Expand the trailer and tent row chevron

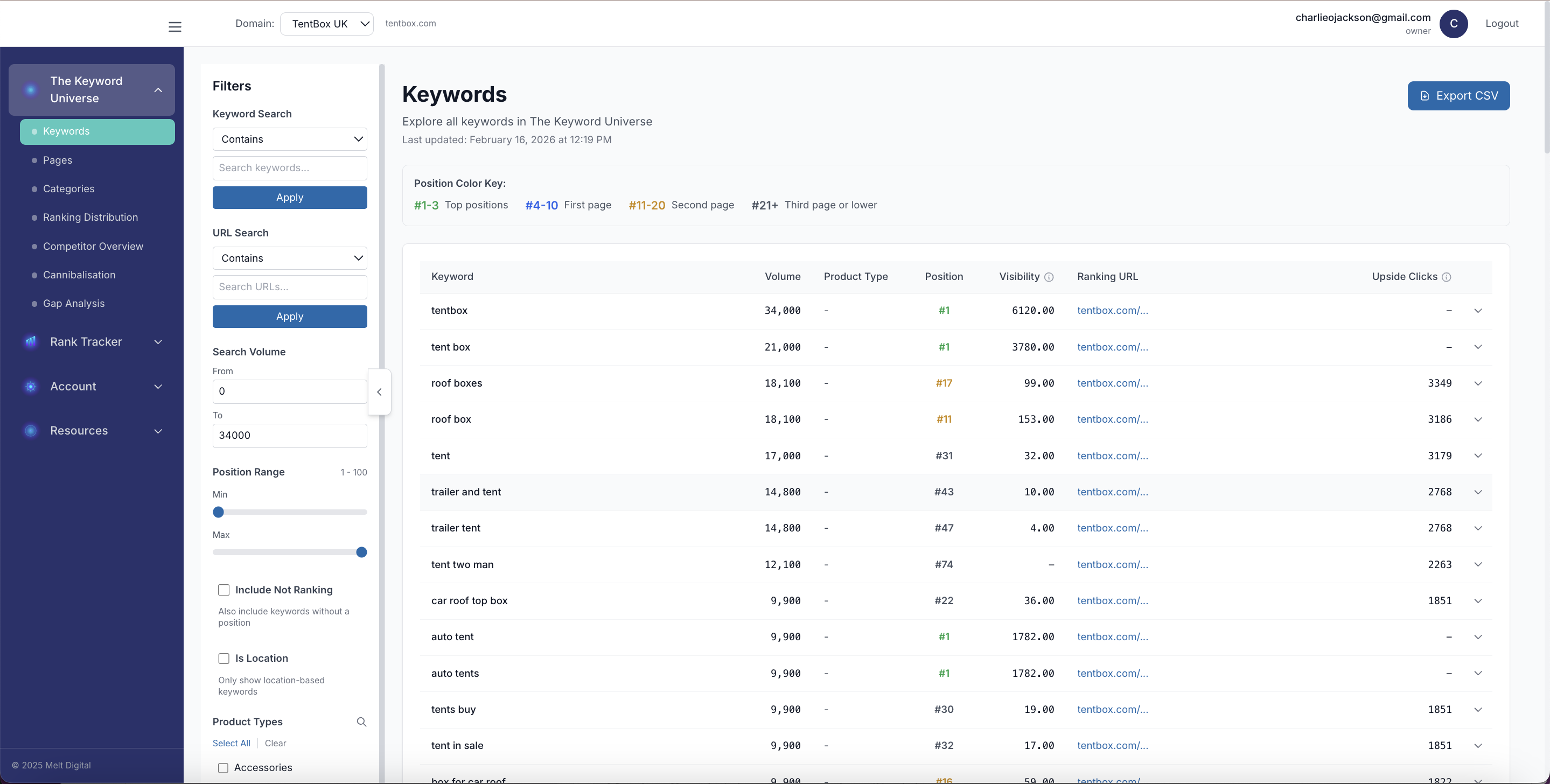[1478, 492]
